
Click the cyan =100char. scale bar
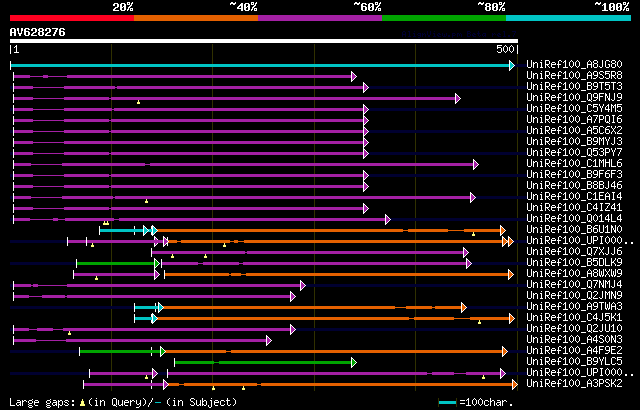447,403
